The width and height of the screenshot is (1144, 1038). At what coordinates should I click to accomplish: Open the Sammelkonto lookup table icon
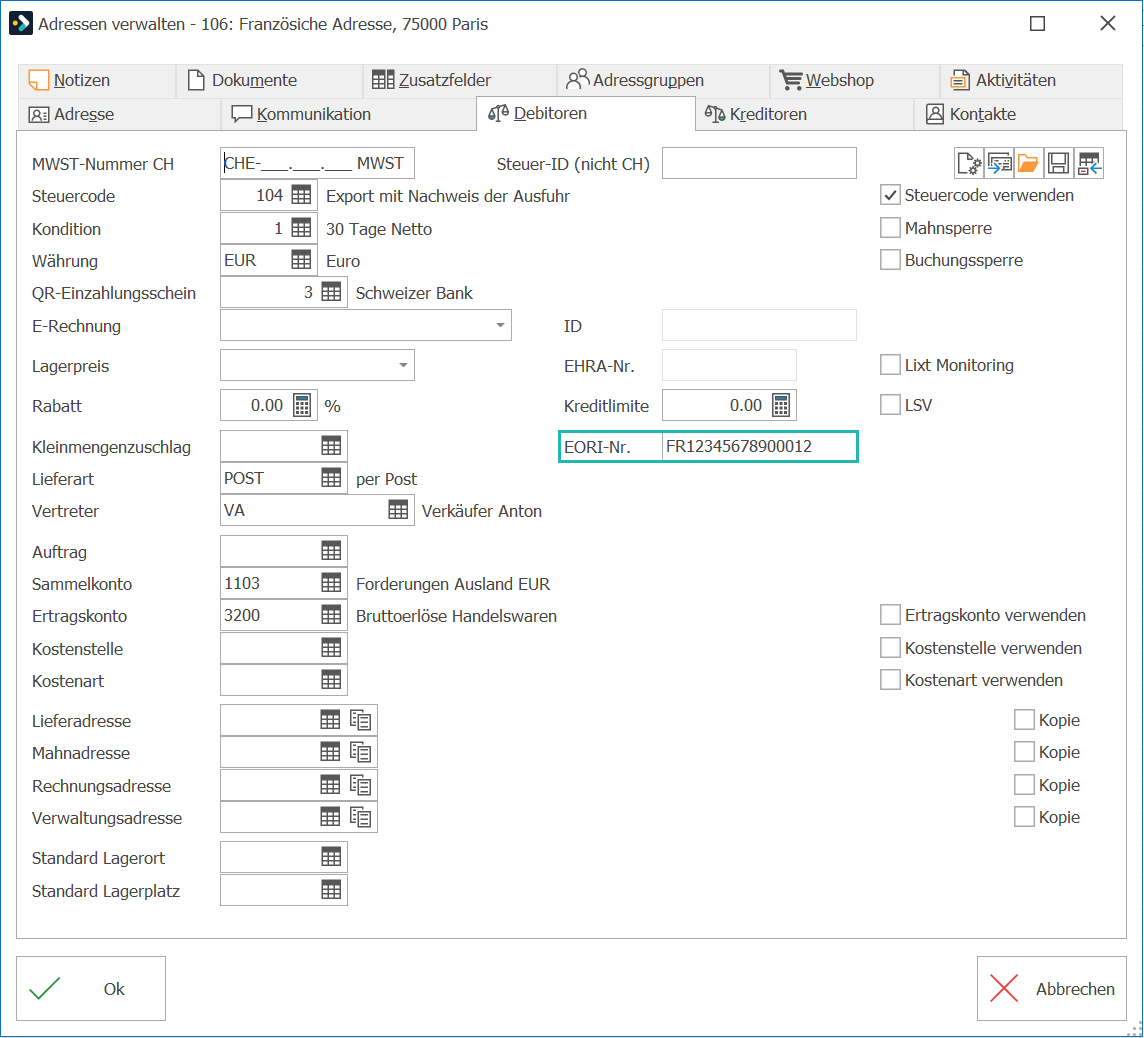coord(331,583)
